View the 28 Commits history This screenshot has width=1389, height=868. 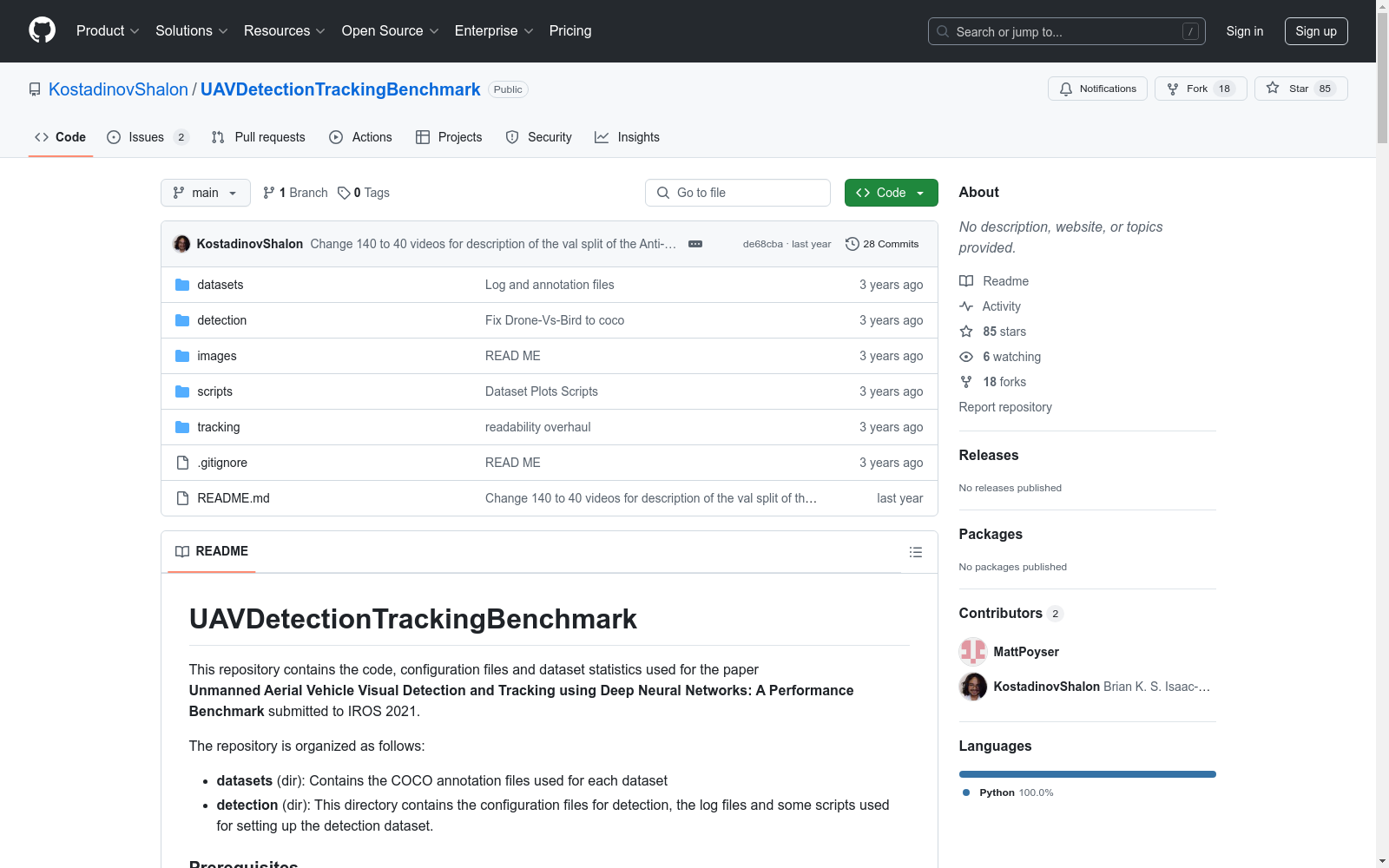[882, 244]
